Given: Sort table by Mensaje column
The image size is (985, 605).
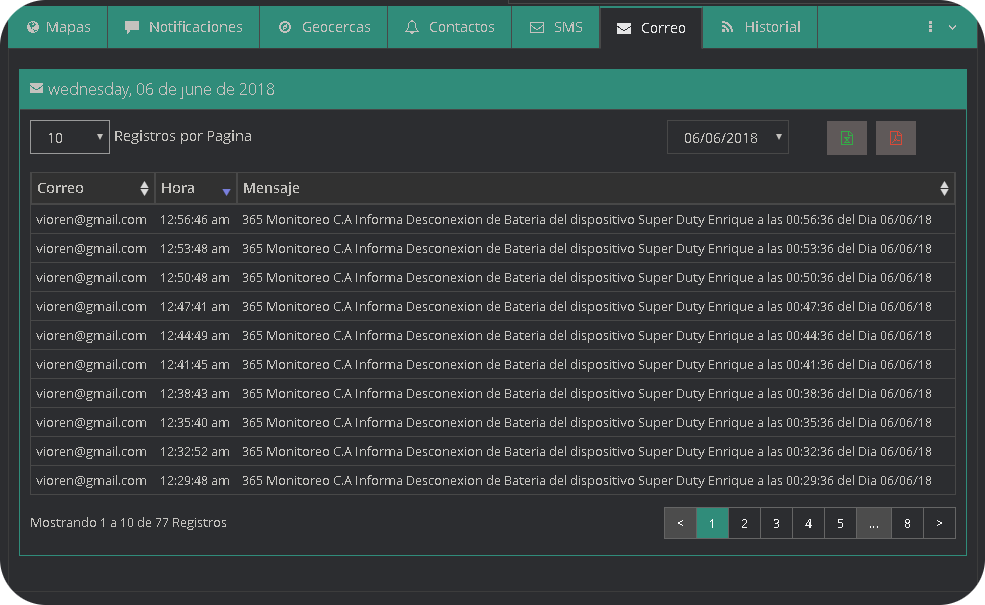Looking at the screenshot, I should point(595,188).
